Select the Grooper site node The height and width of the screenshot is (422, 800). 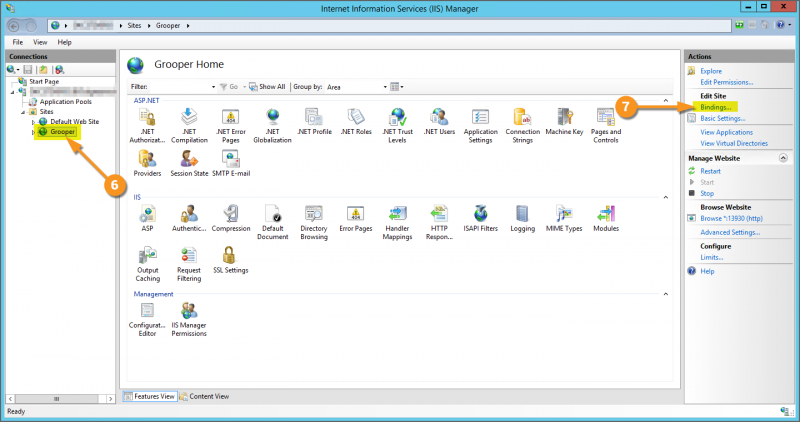point(62,132)
